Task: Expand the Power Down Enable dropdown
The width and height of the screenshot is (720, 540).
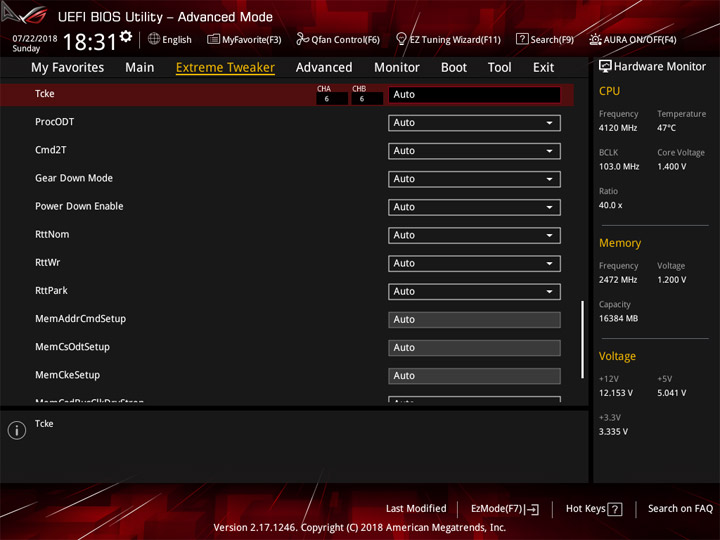Action: tap(474, 207)
